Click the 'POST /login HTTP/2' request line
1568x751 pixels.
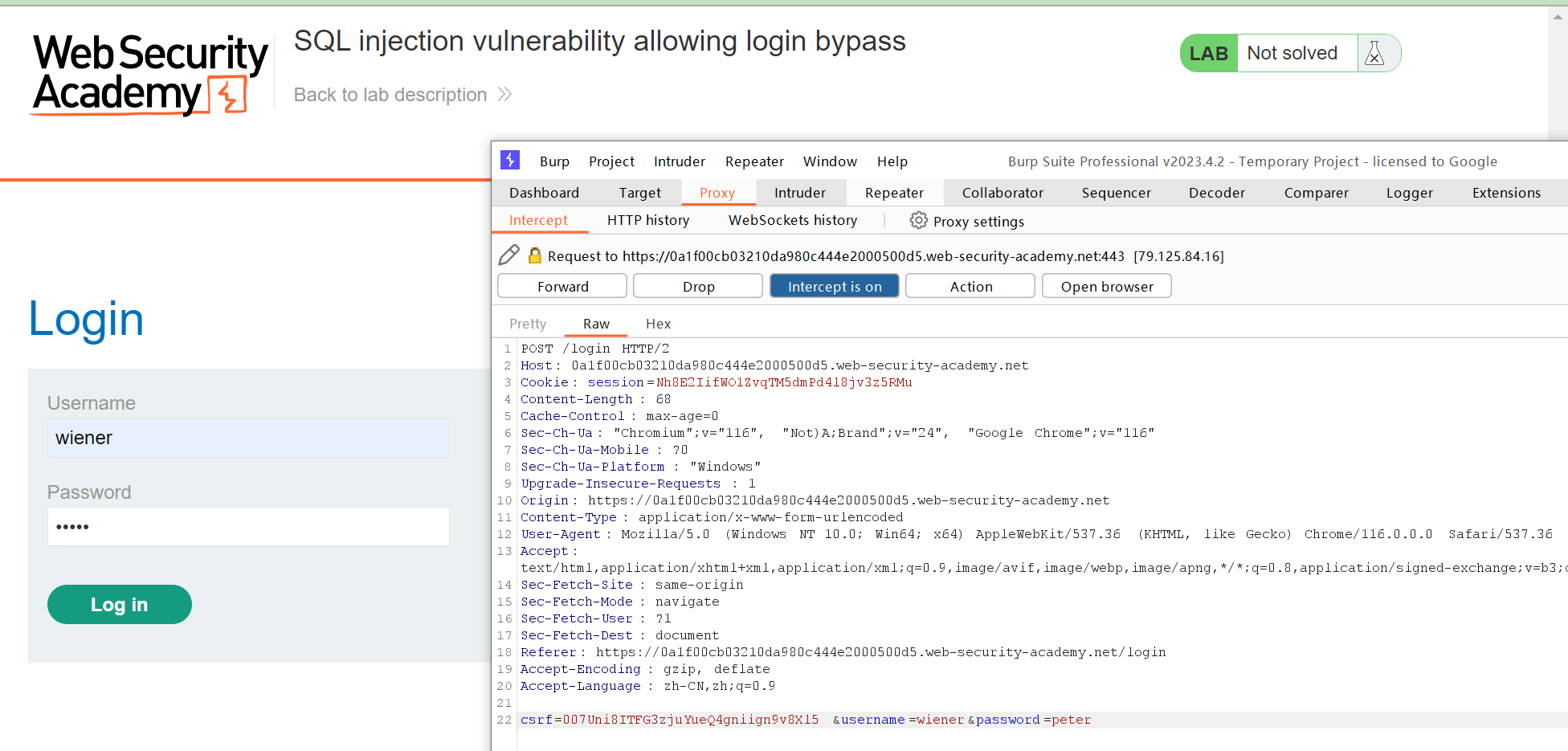coord(595,349)
